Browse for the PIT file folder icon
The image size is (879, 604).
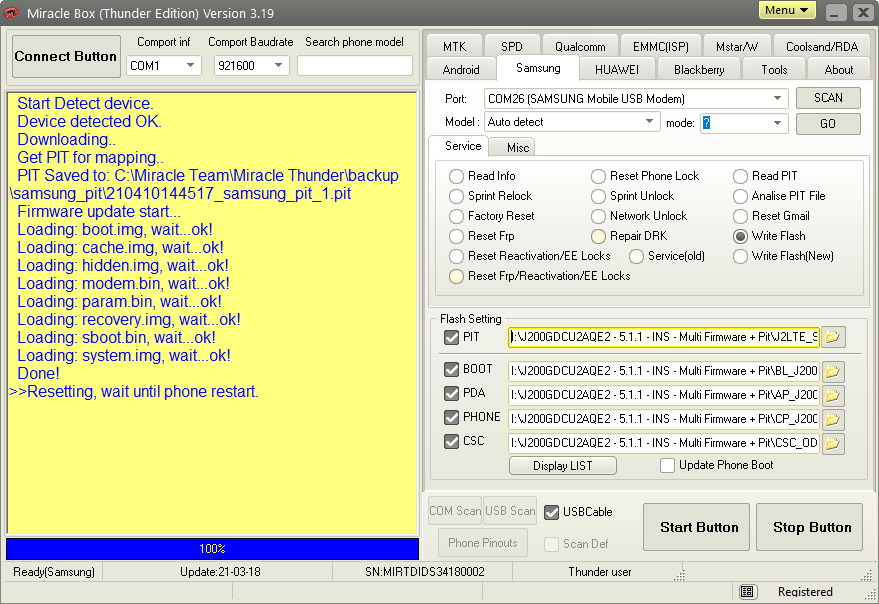(833, 337)
